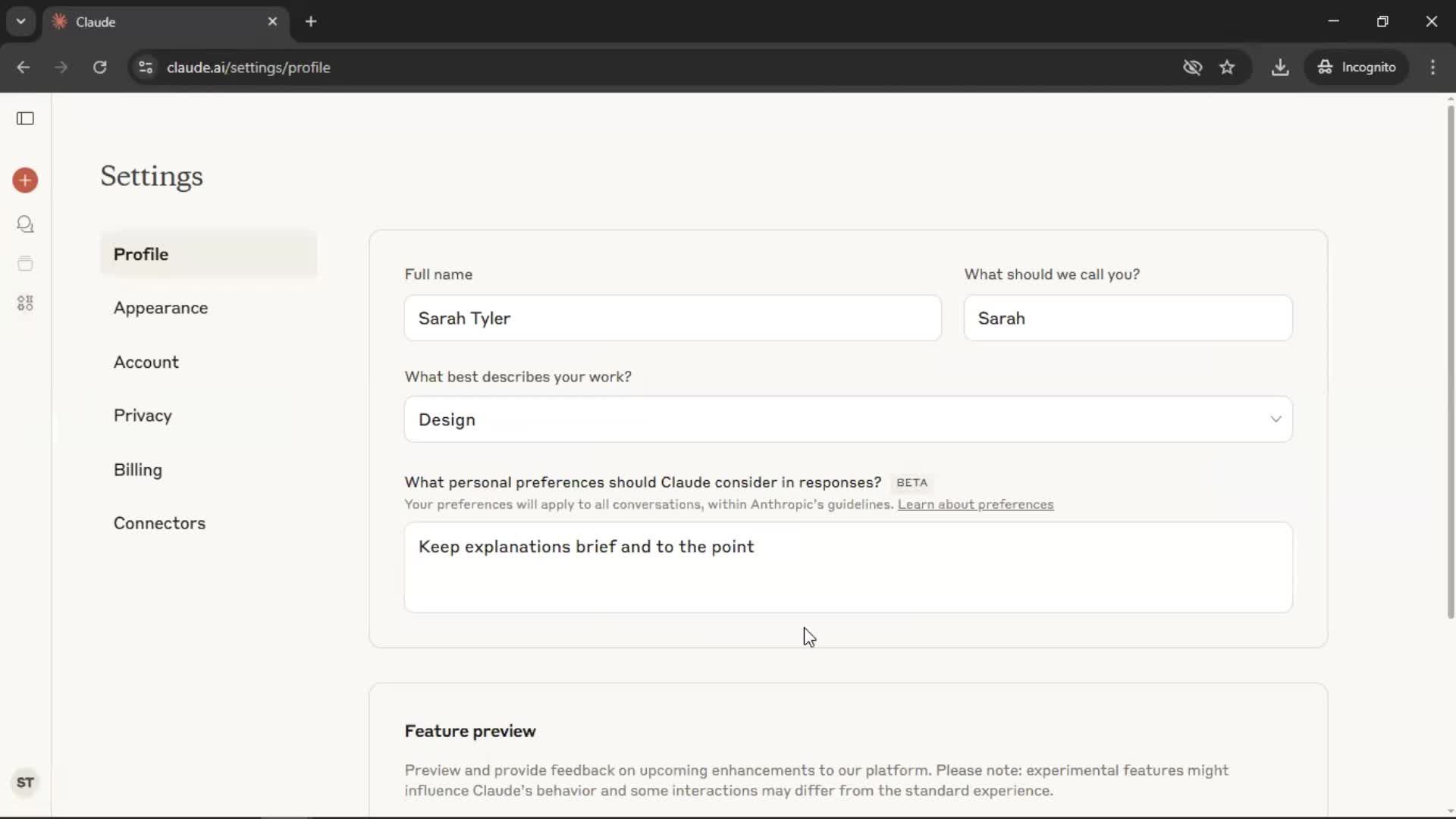Image resolution: width=1456 pixels, height=819 pixels.
Task: Open the Billing settings section
Action: point(209,469)
